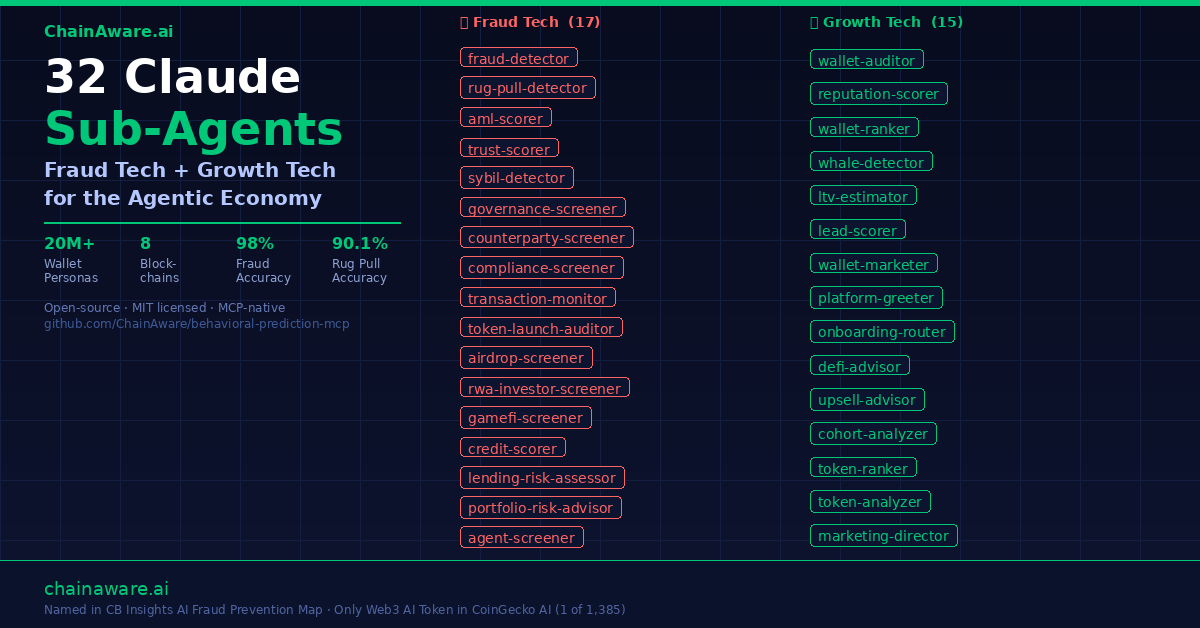This screenshot has height=628, width=1200.
Task: Click the counterparty-screener tag
Action: click(547, 238)
